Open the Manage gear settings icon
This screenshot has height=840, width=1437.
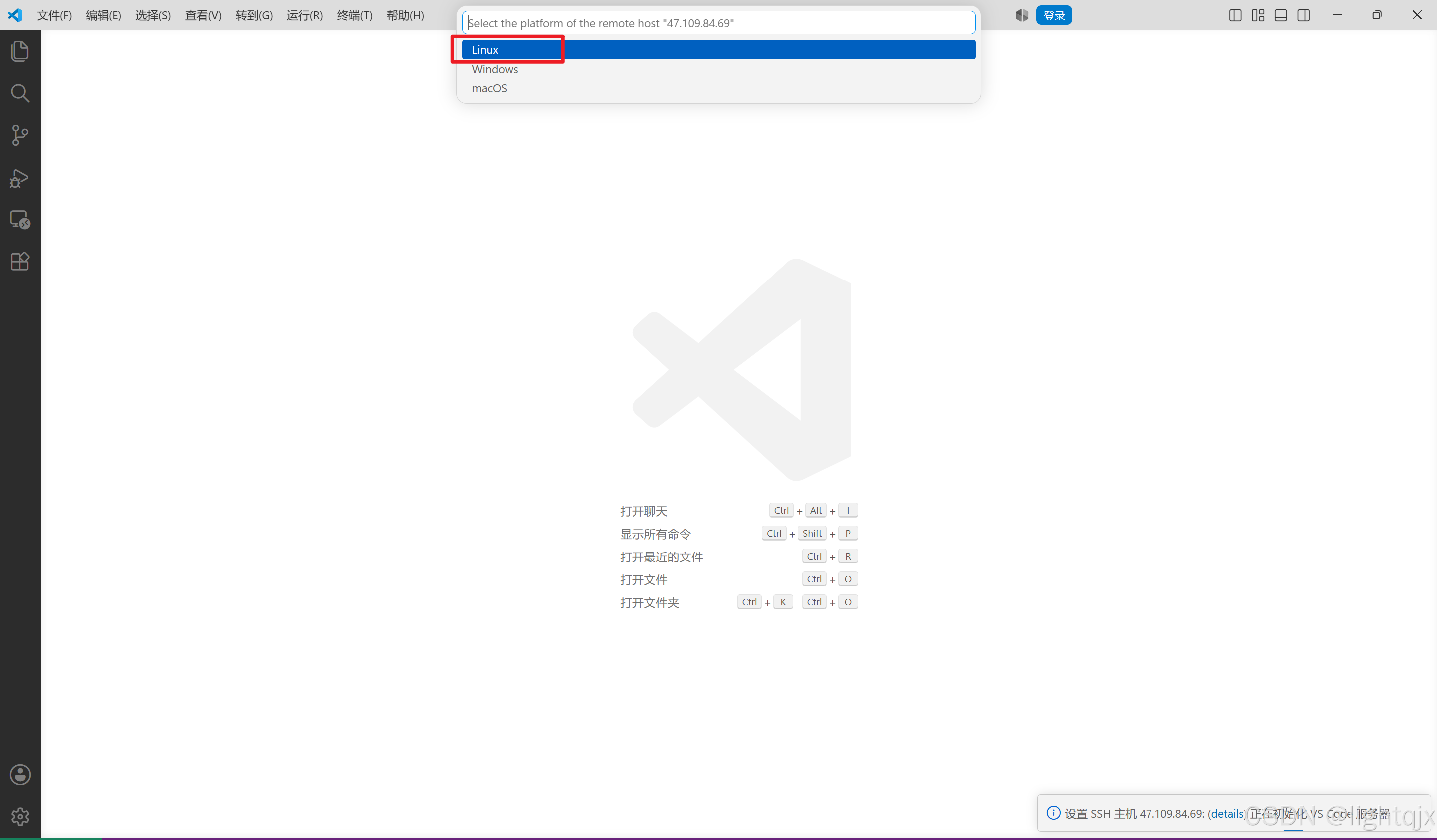click(x=20, y=816)
